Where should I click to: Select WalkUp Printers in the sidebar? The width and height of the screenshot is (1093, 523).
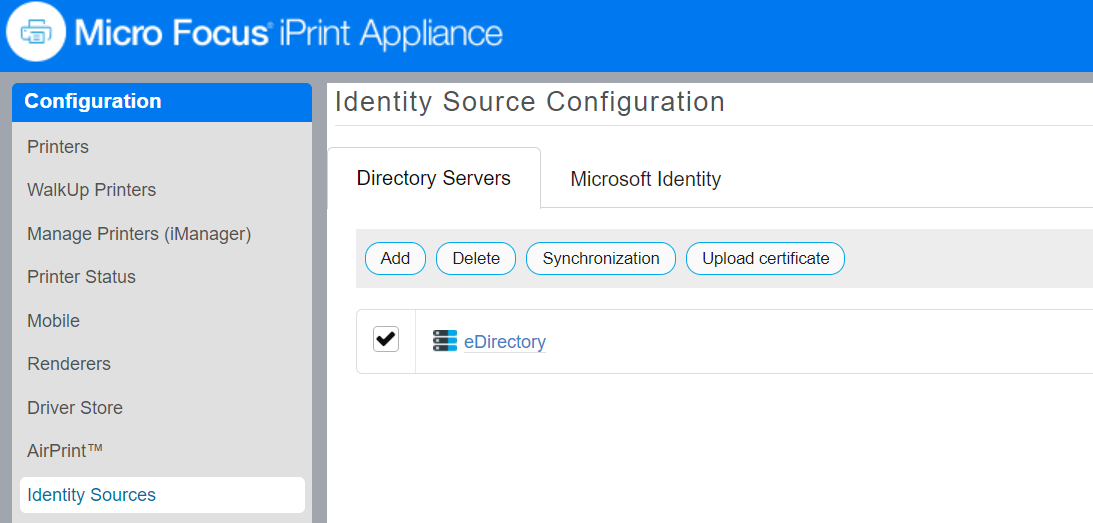(92, 190)
